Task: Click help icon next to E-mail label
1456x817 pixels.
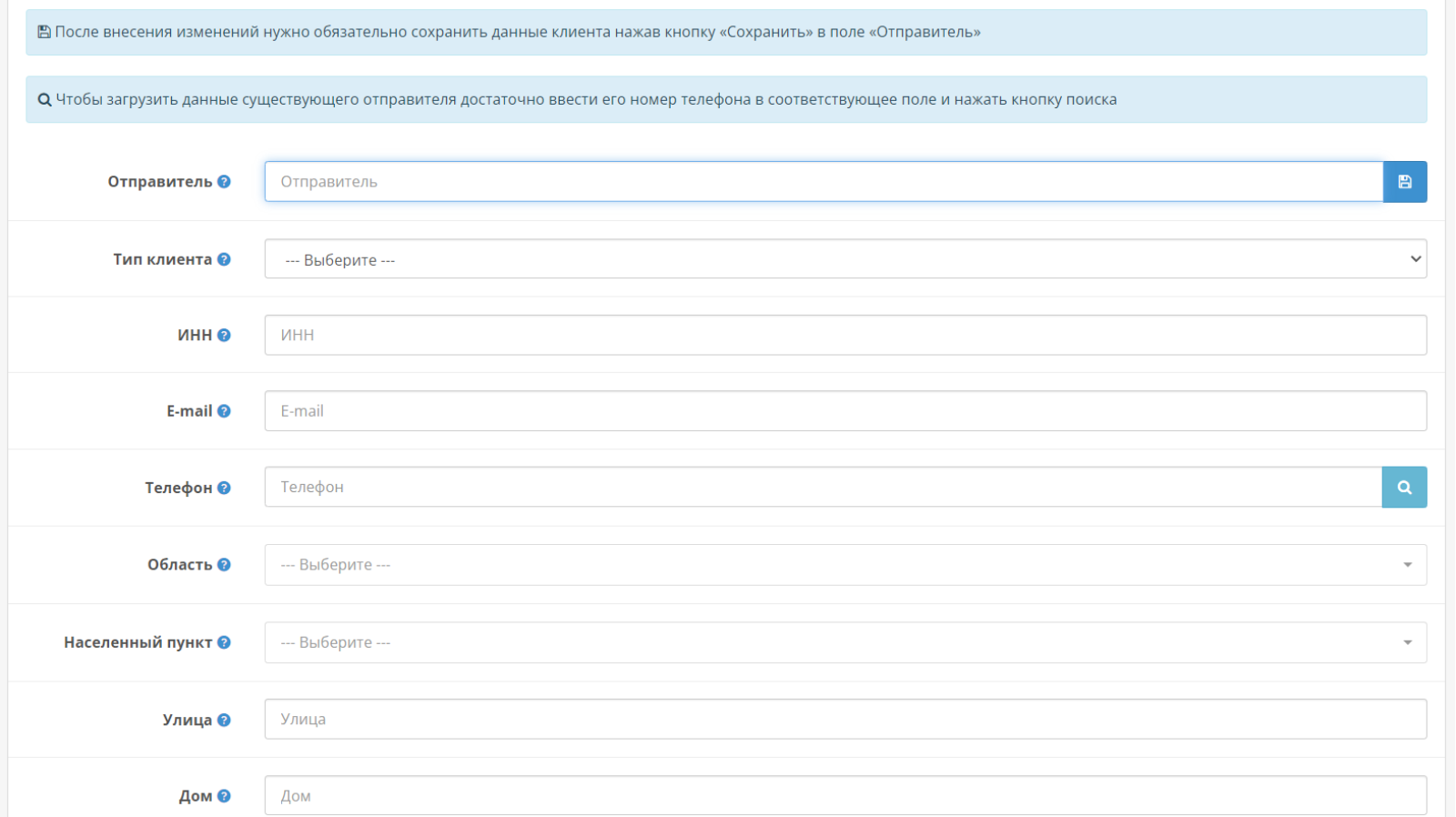Action: click(x=224, y=411)
